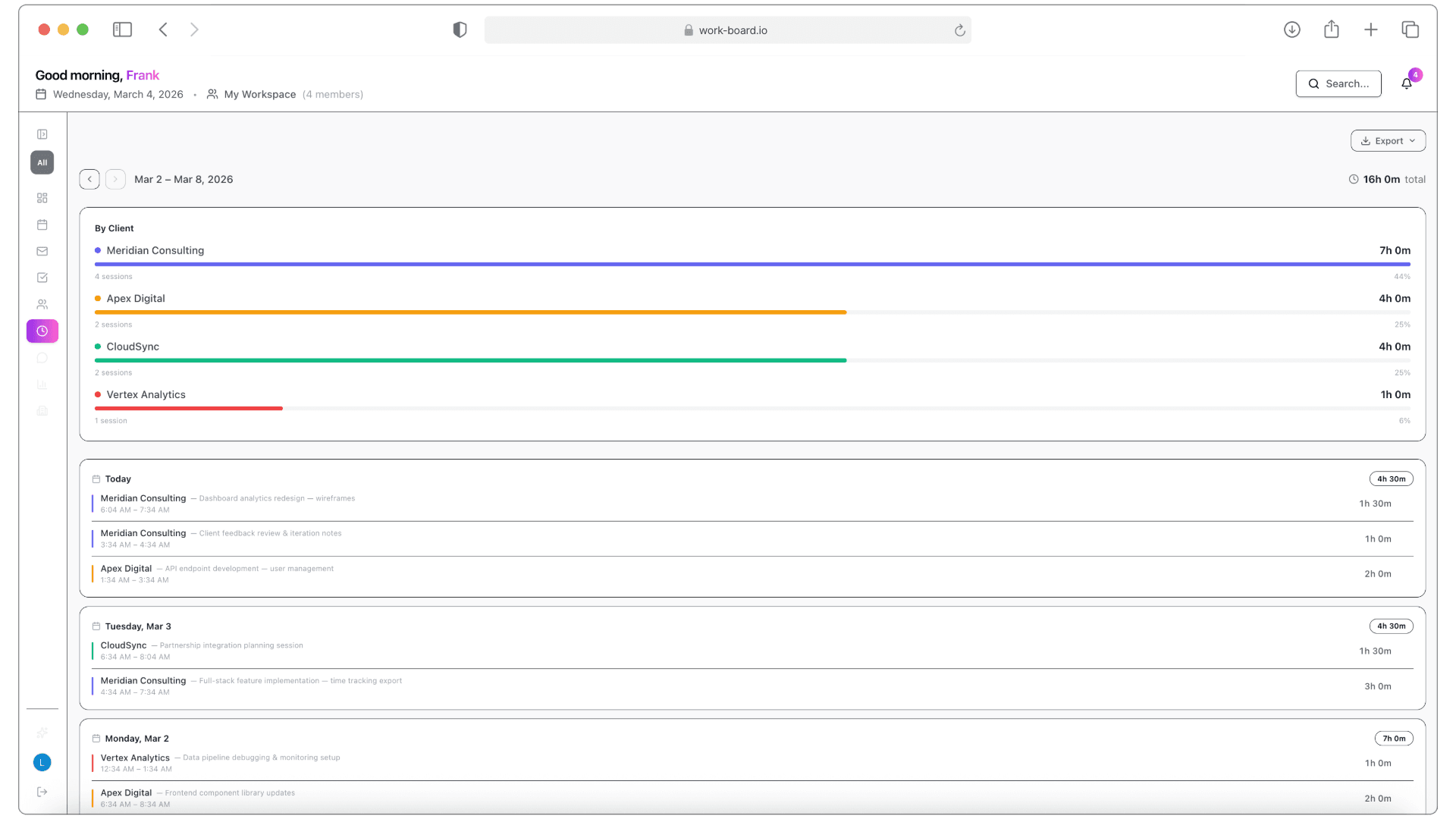Open the team members icon in sidebar
This screenshot has height=819, width=1456.
[x=42, y=304]
